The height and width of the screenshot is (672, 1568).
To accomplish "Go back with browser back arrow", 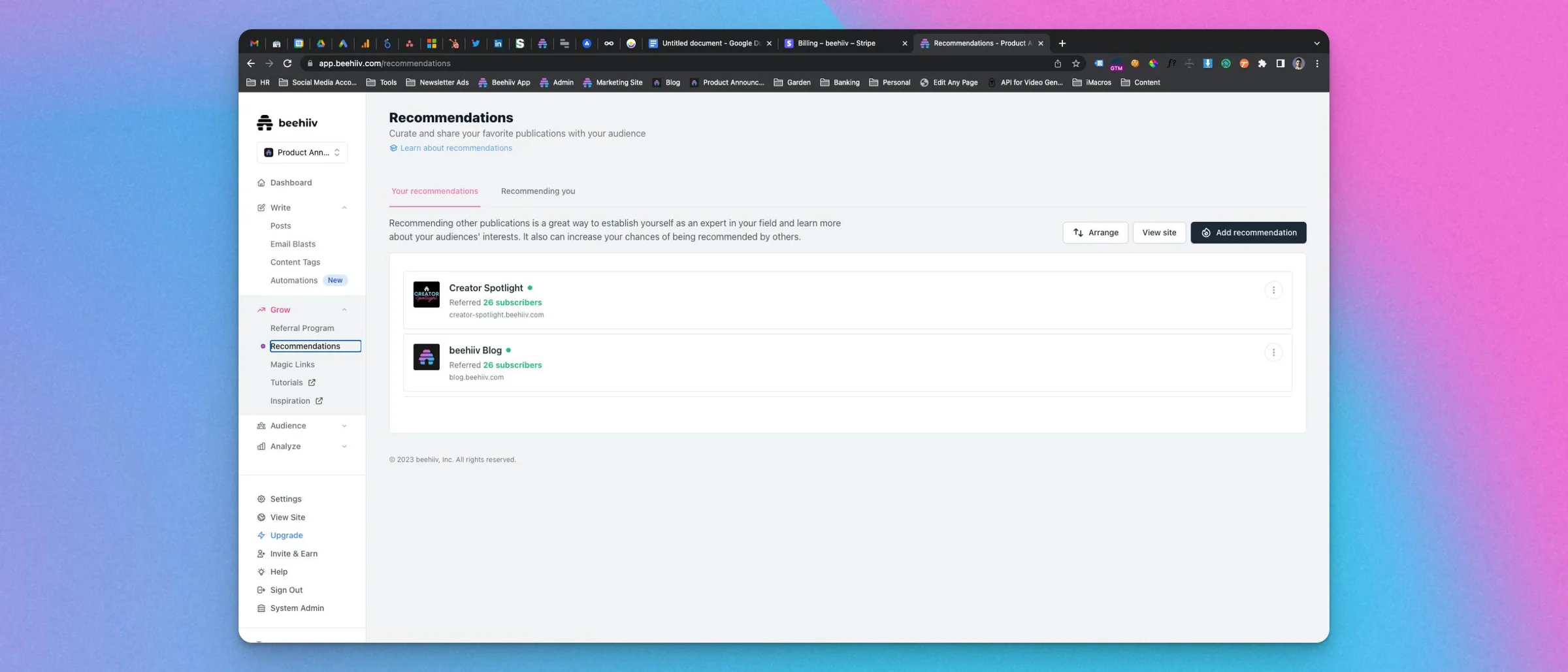I will click(x=251, y=63).
